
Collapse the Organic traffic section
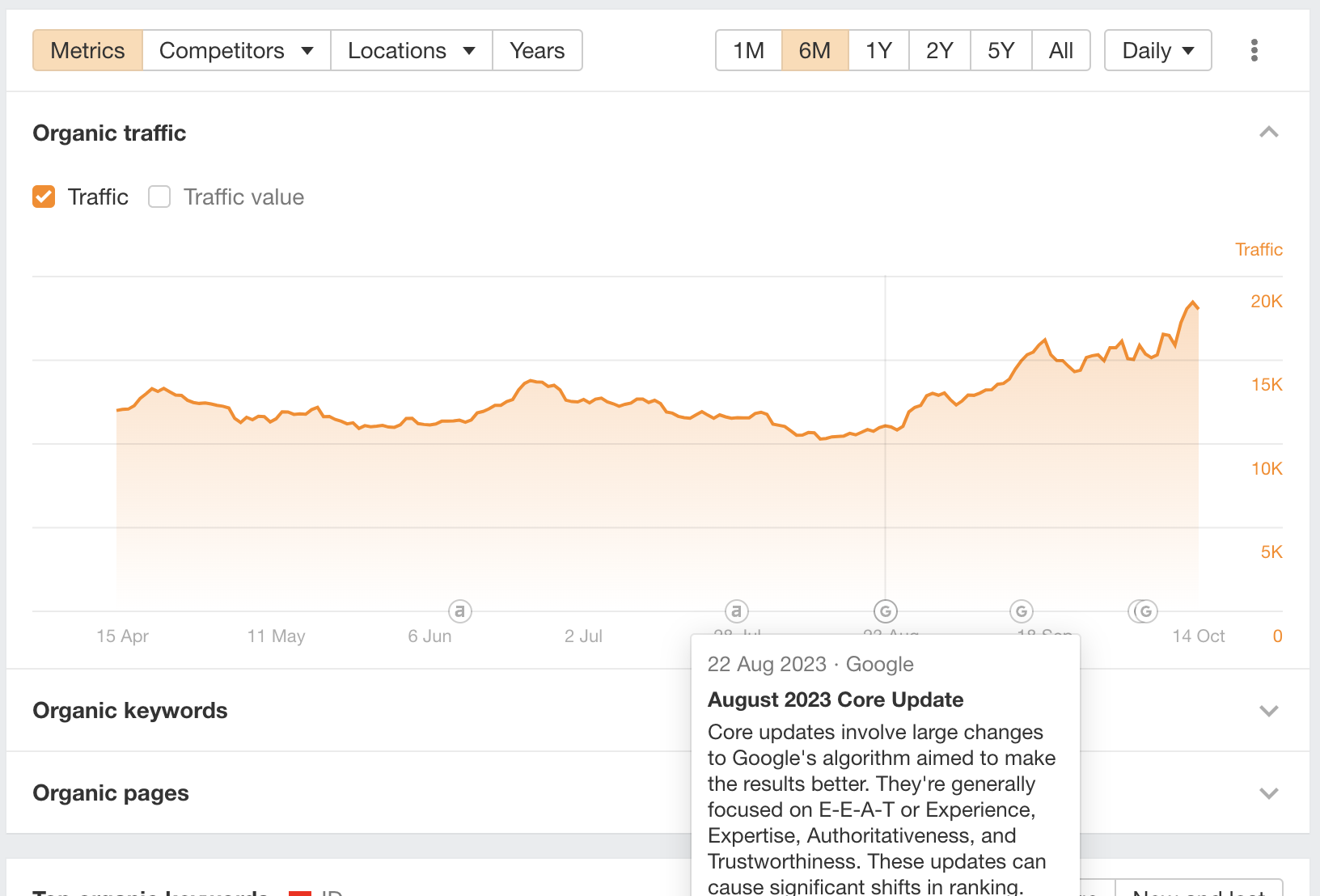pyautogui.click(x=1269, y=133)
